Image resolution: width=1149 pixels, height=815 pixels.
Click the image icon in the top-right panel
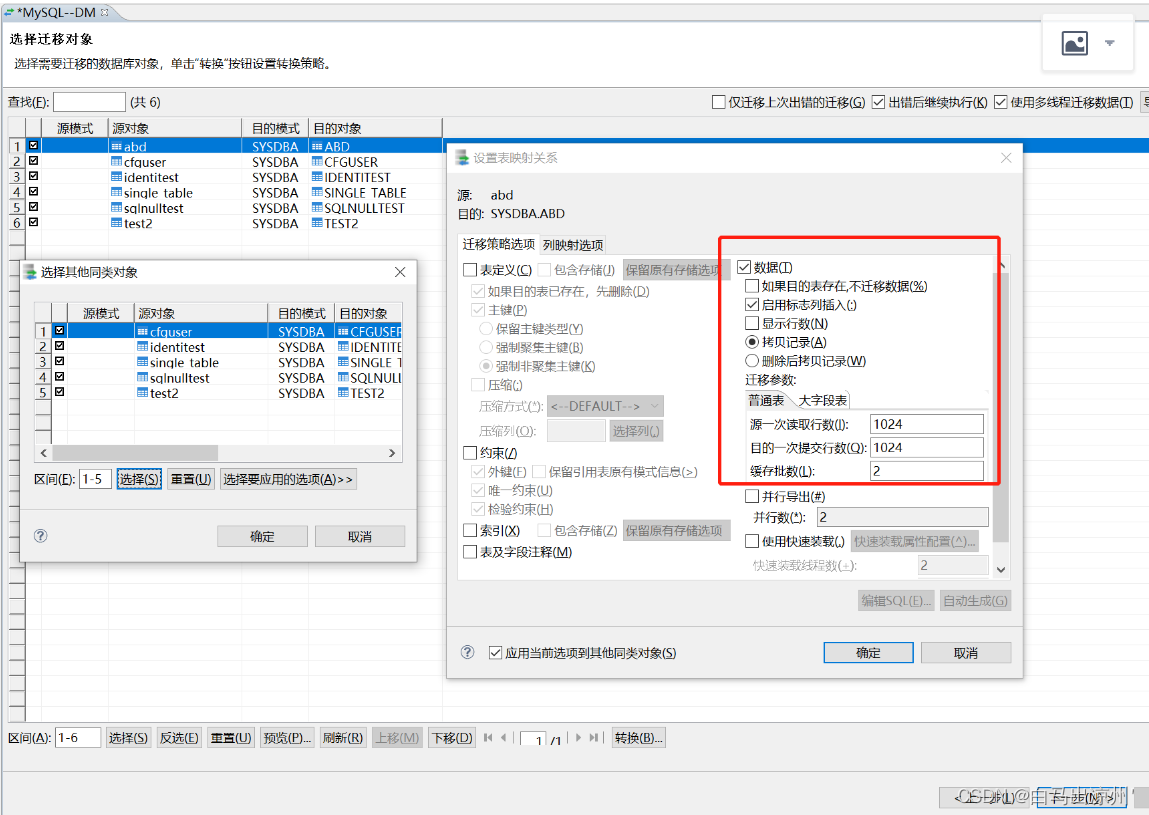(1075, 44)
